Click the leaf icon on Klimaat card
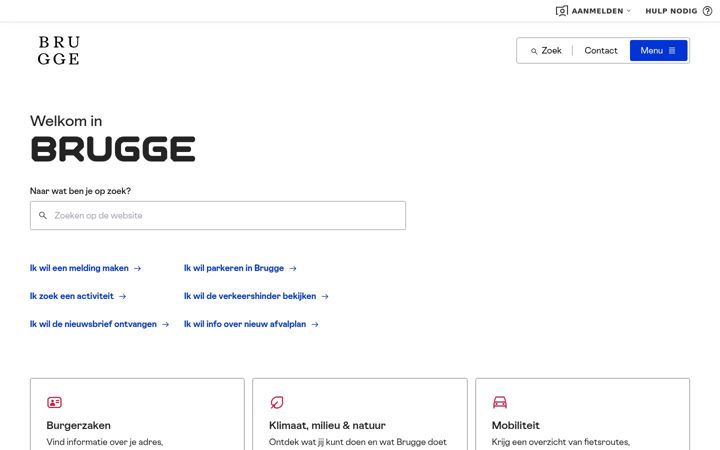 click(x=276, y=402)
